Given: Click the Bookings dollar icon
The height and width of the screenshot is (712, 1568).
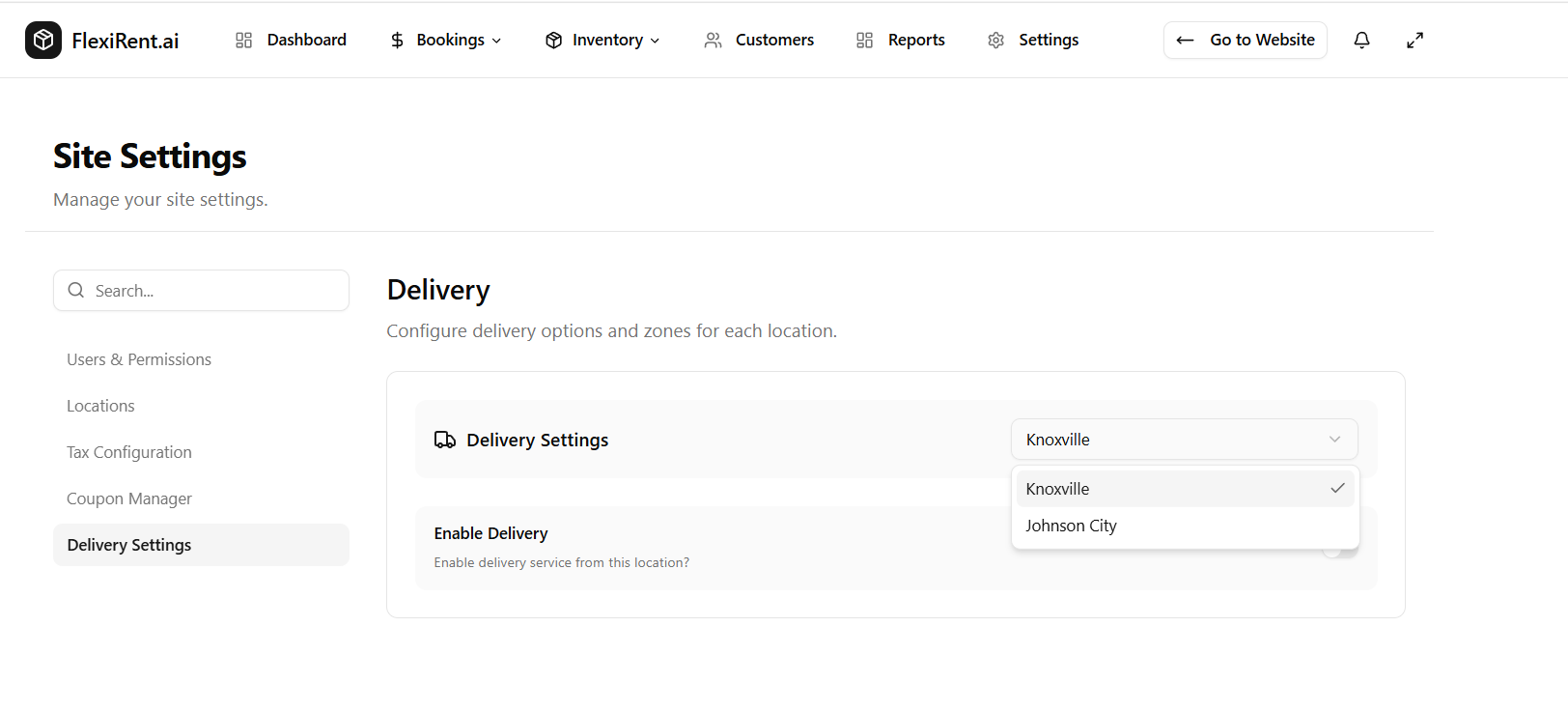Looking at the screenshot, I should coord(397,40).
